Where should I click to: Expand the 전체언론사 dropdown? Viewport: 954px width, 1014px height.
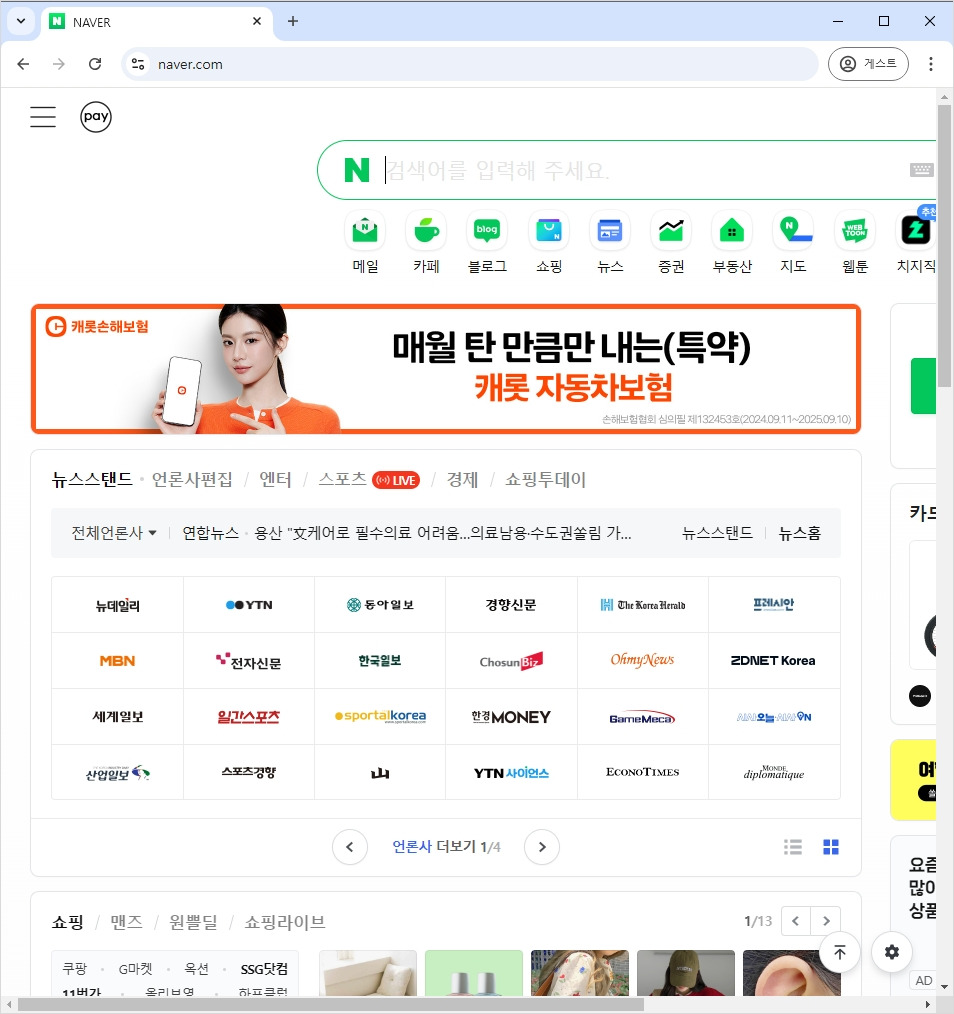114,533
